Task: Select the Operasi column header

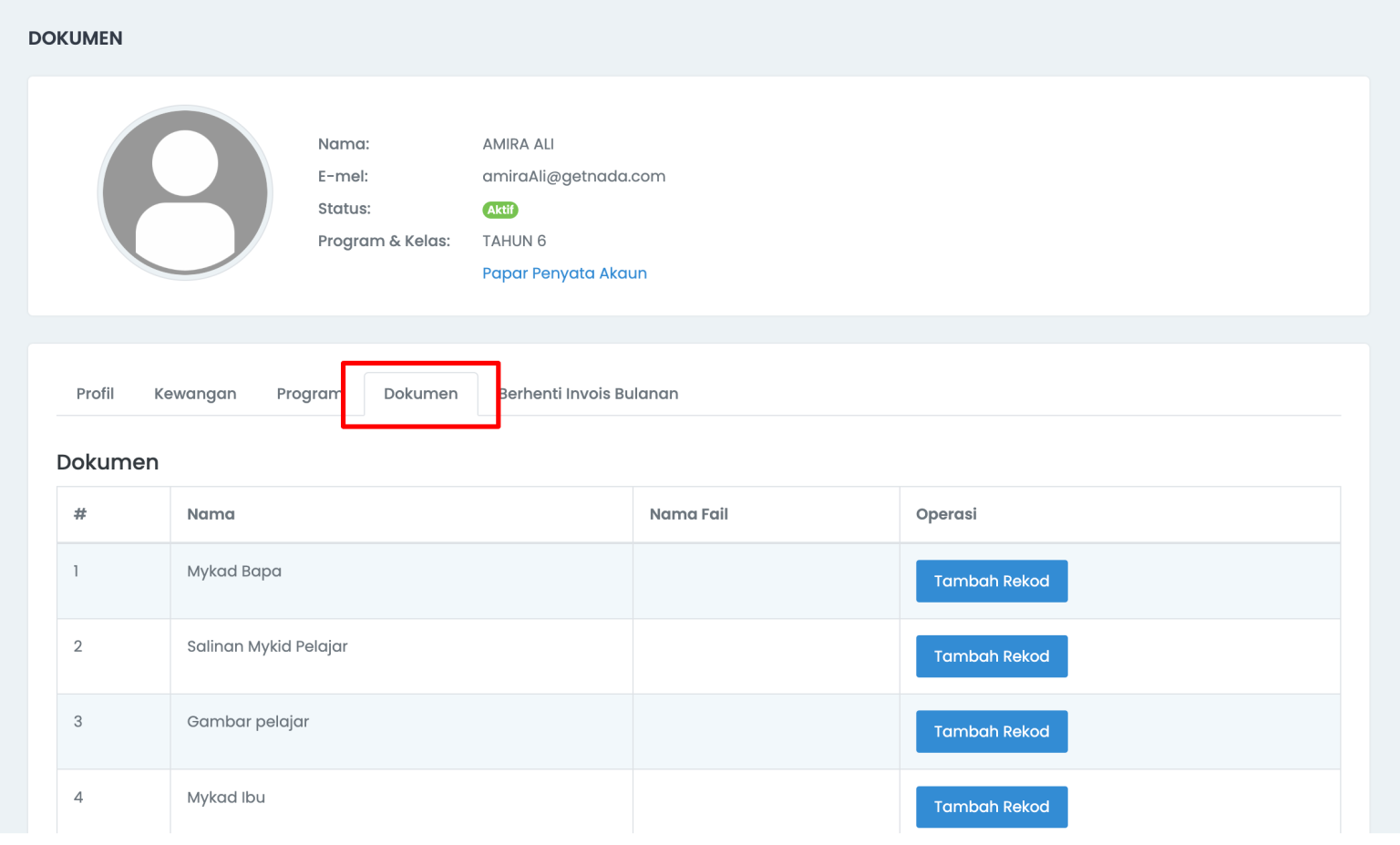Action: pyautogui.click(x=945, y=514)
